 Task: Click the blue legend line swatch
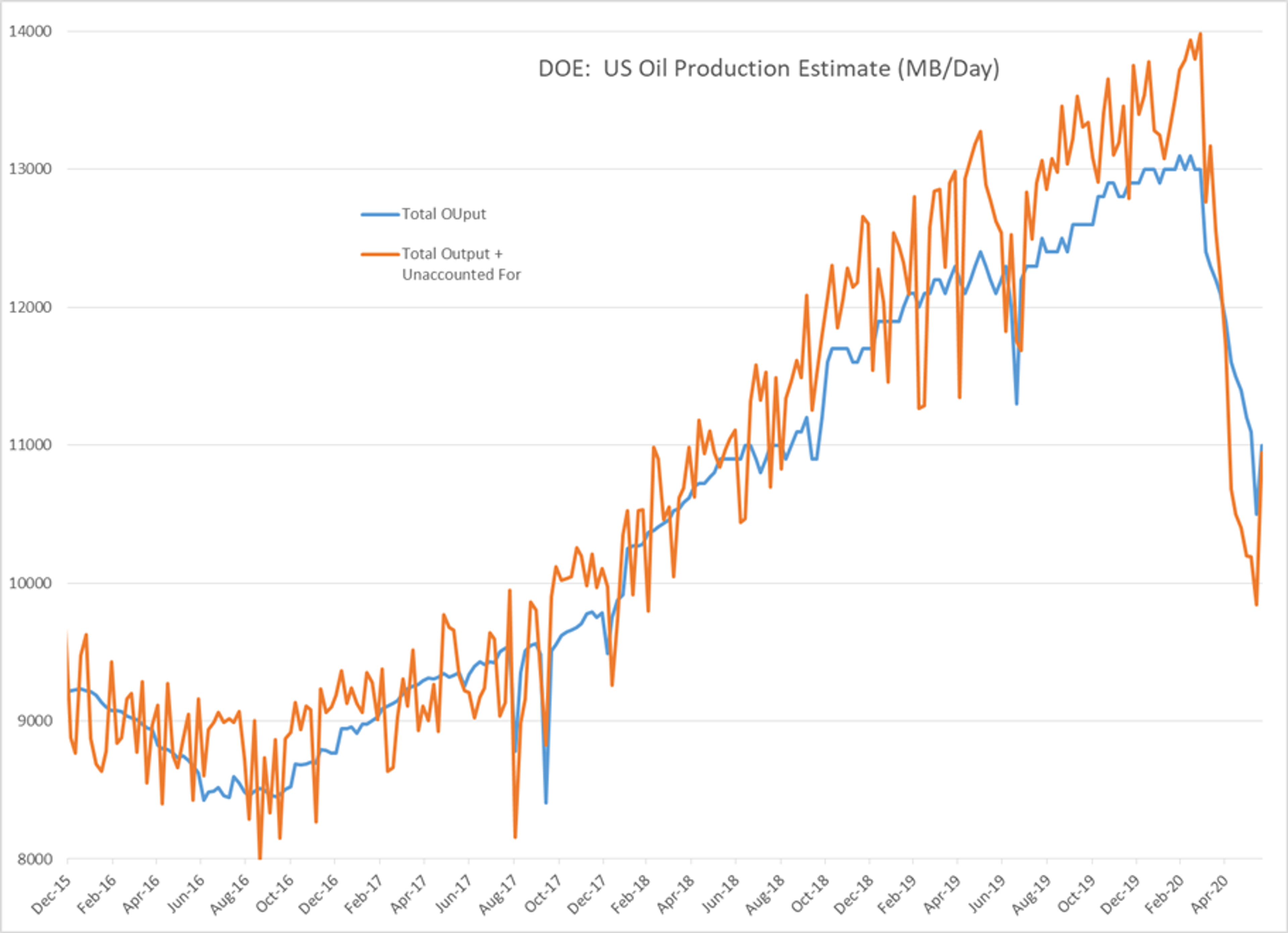(380, 215)
